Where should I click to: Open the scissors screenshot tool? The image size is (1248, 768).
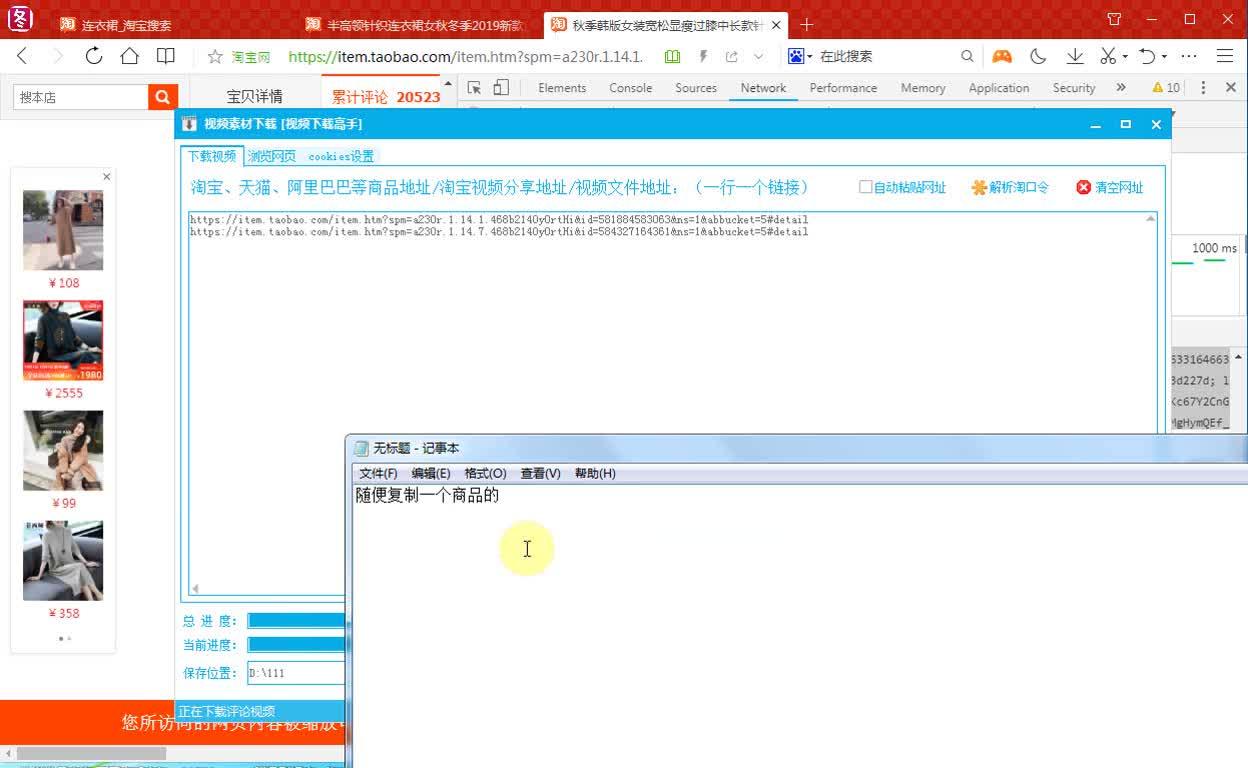1108,57
